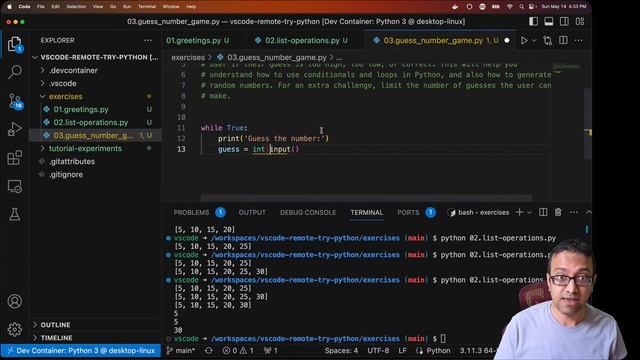Click Dev Container remote status indicator
The width and height of the screenshot is (640, 360).
tap(81, 351)
